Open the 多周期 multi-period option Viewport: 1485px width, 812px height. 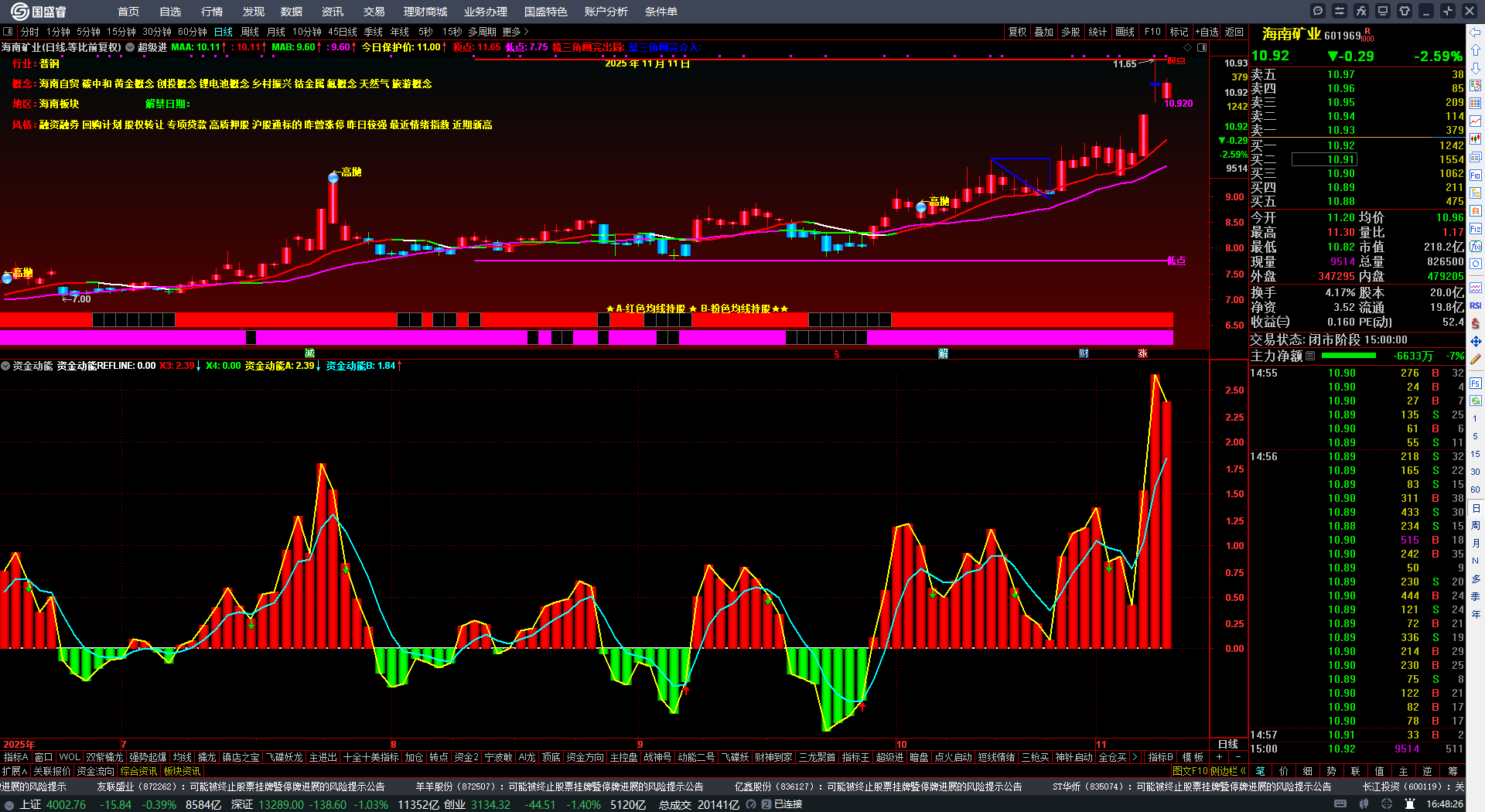(482, 32)
